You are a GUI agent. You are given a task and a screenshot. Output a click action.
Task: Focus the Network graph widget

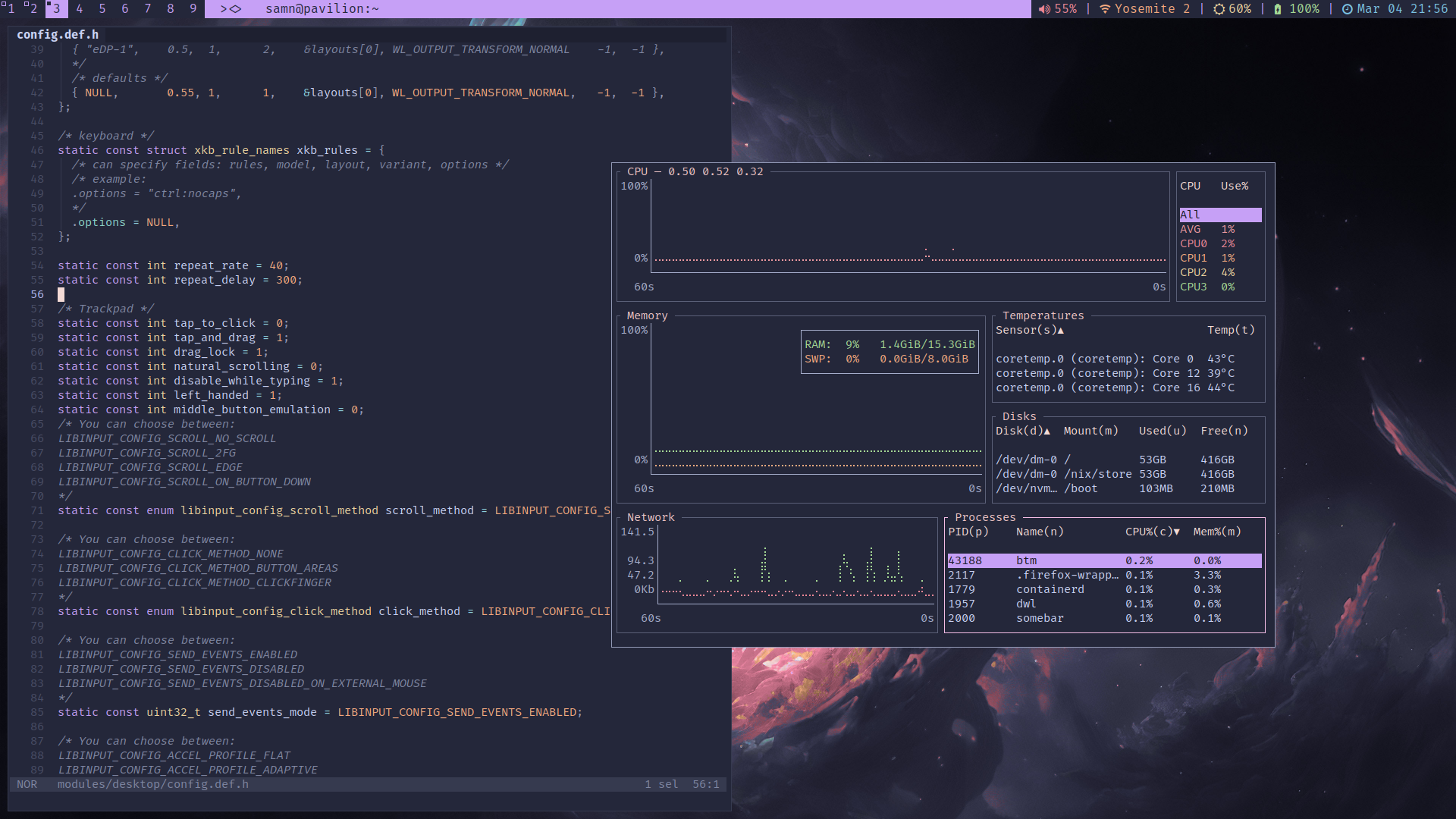pyautogui.click(x=777, y=575)
